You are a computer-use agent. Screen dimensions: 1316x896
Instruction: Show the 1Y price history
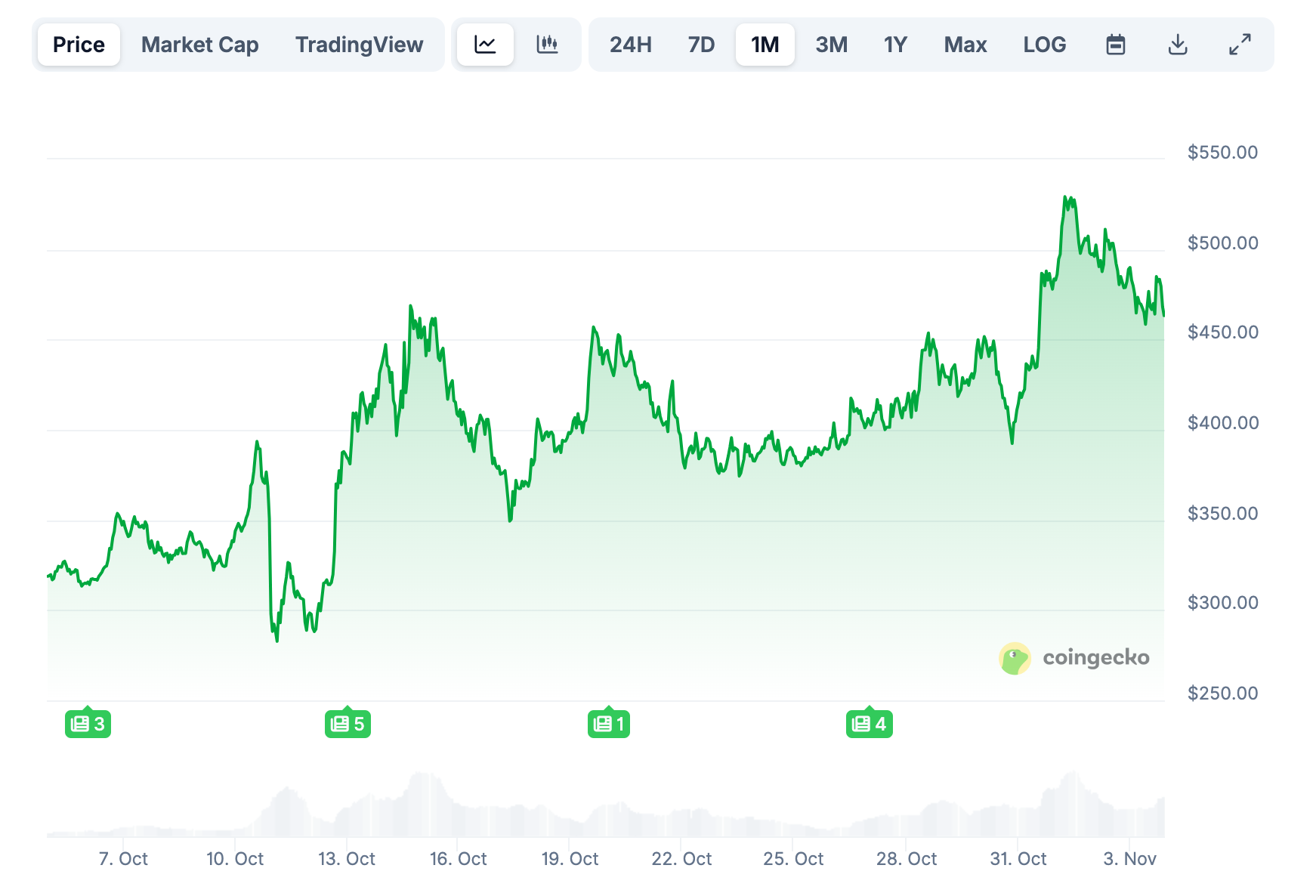pyautogui.click(x=895, y=45)
